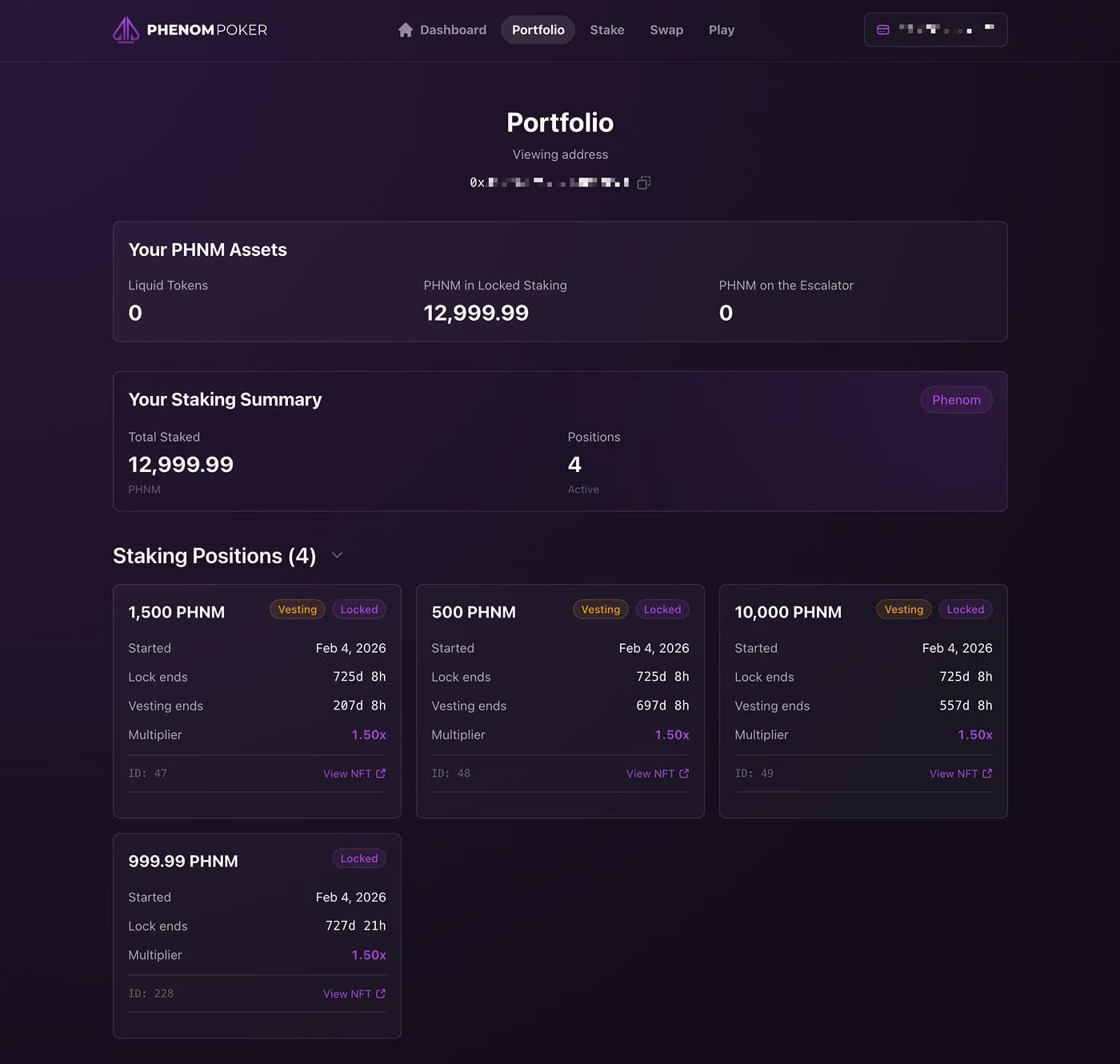Go to the Play tab
1120x1064 pixels.
pos(722,30)
